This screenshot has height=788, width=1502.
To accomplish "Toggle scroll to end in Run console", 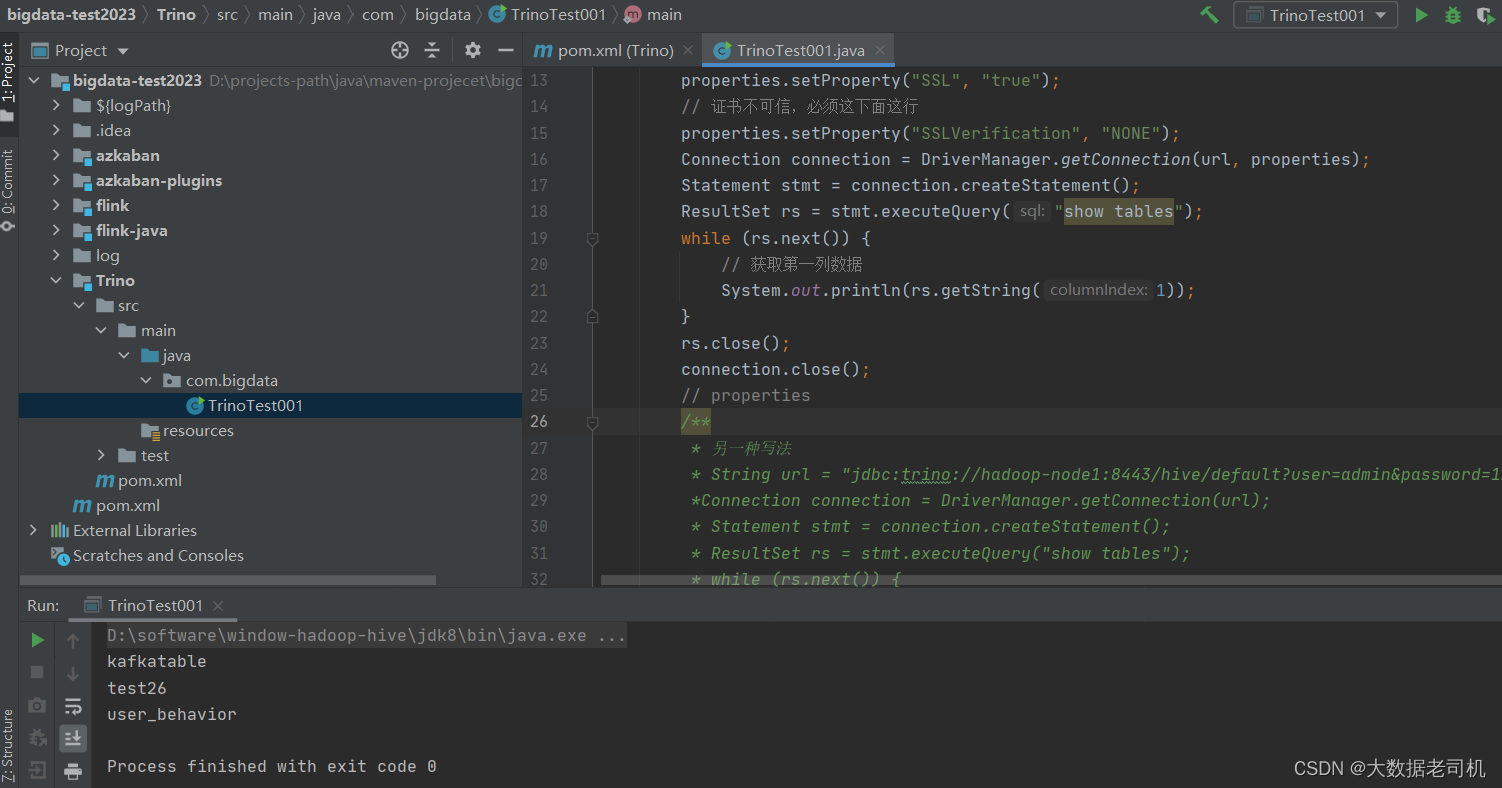I will pos(73,738).
